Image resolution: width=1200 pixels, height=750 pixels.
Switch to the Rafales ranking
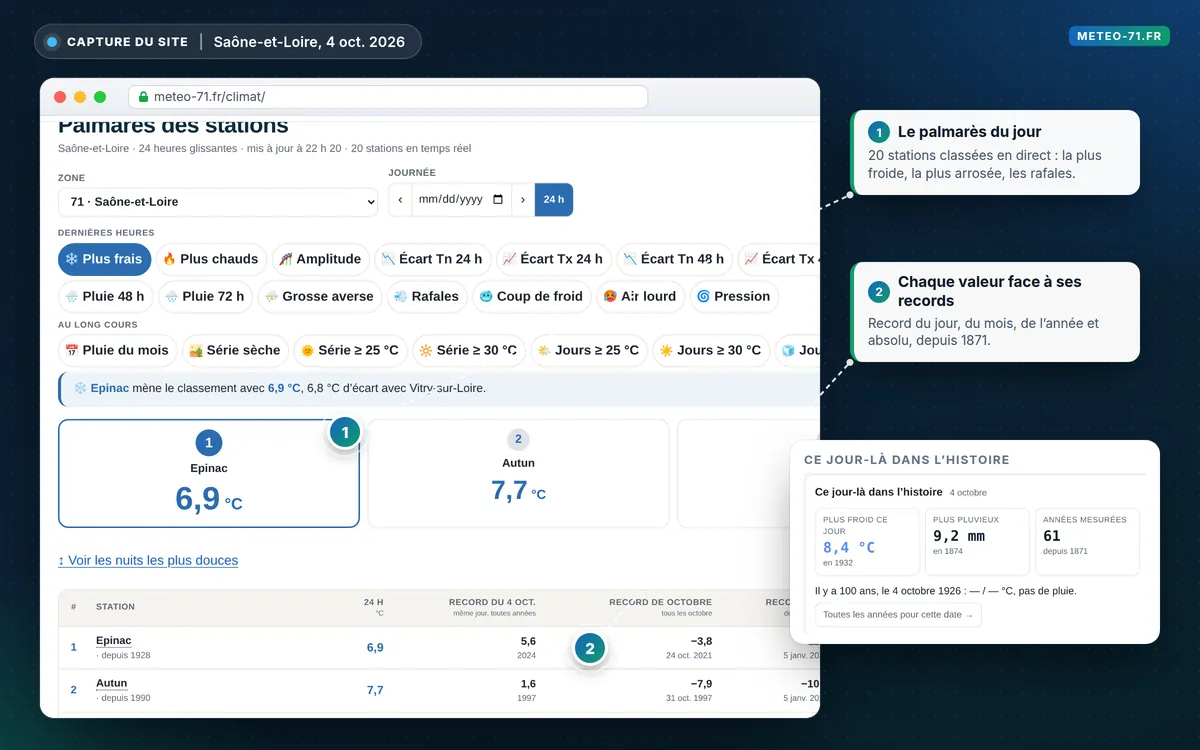point(427,296)
